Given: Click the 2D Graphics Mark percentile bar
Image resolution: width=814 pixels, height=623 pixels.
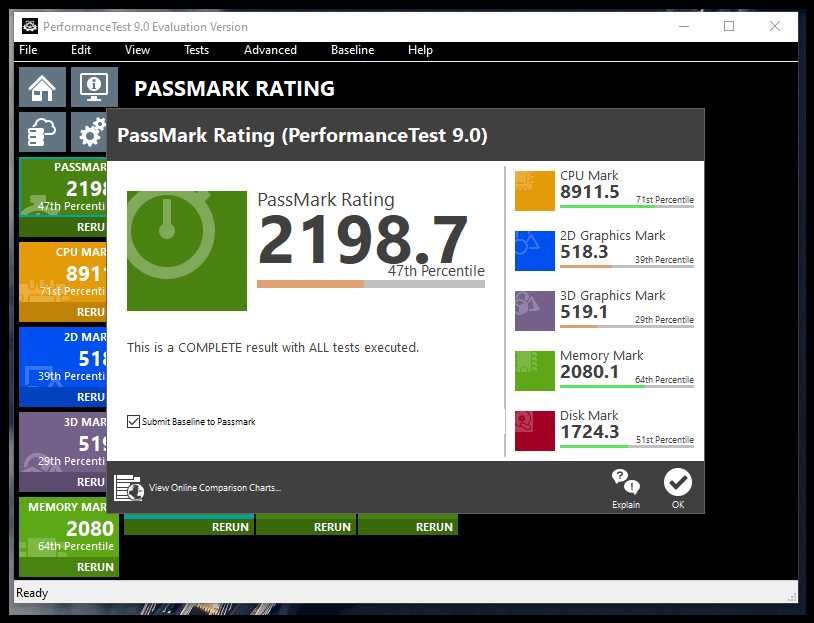Looking at the screenshot, I should click(x=627, y=266).
